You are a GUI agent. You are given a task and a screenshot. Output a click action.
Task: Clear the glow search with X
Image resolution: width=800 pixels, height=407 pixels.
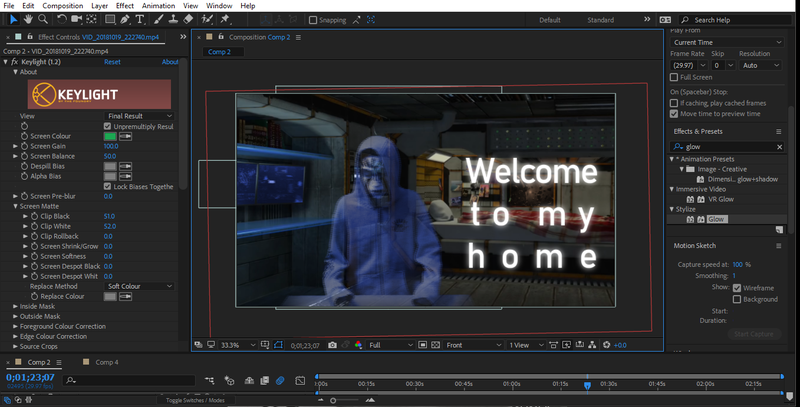coord(780,147)
